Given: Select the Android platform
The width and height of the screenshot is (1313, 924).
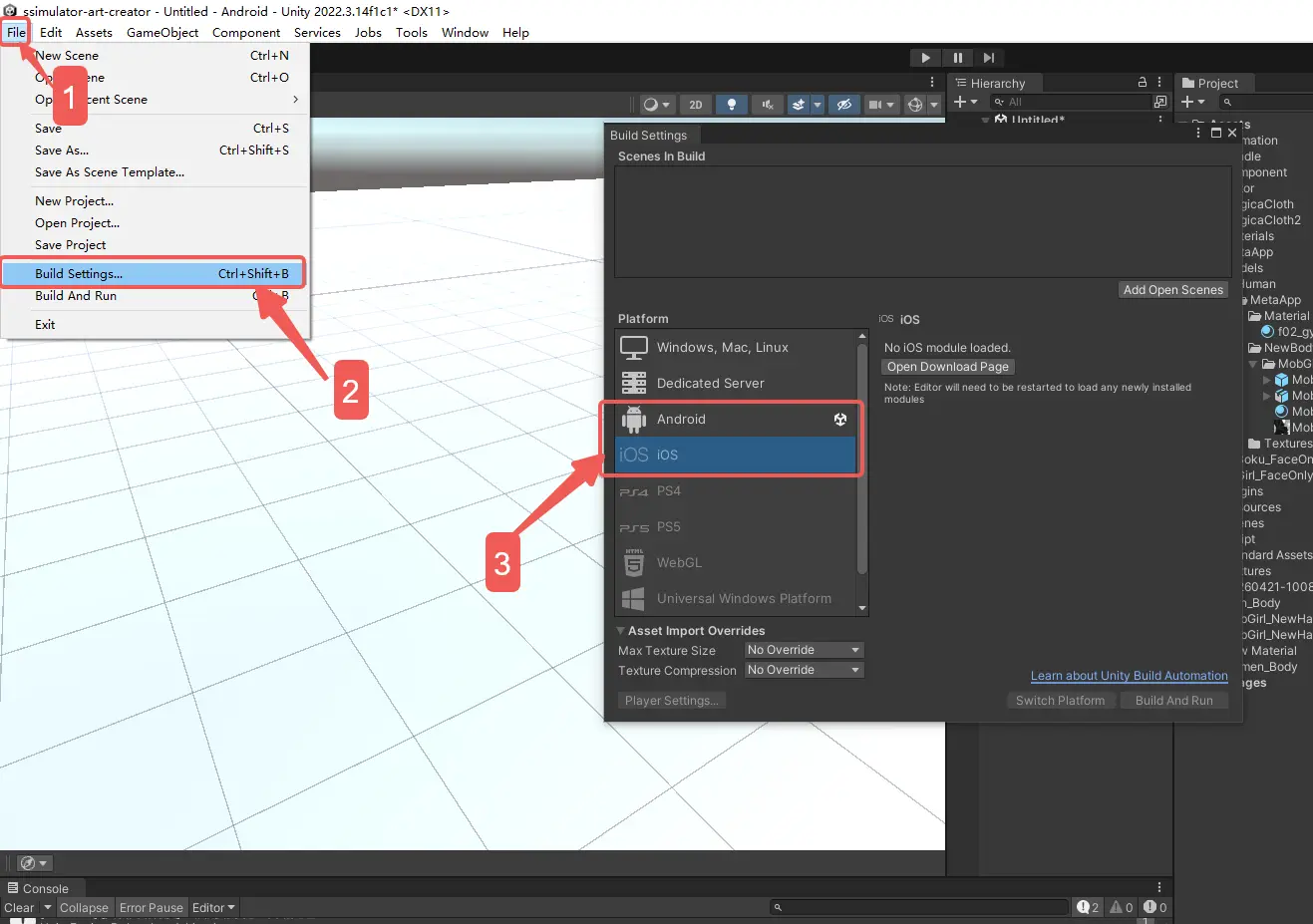Looking at the screenshot, I should (736, 420).
